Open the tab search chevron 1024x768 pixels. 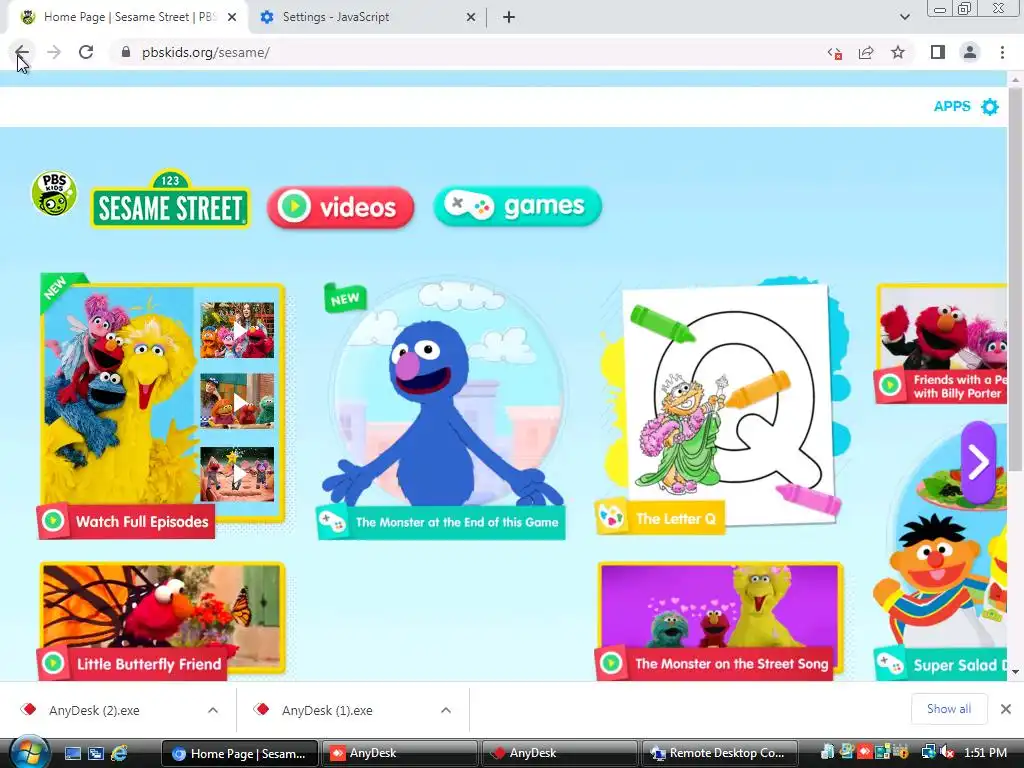click(x=904, y=17)
